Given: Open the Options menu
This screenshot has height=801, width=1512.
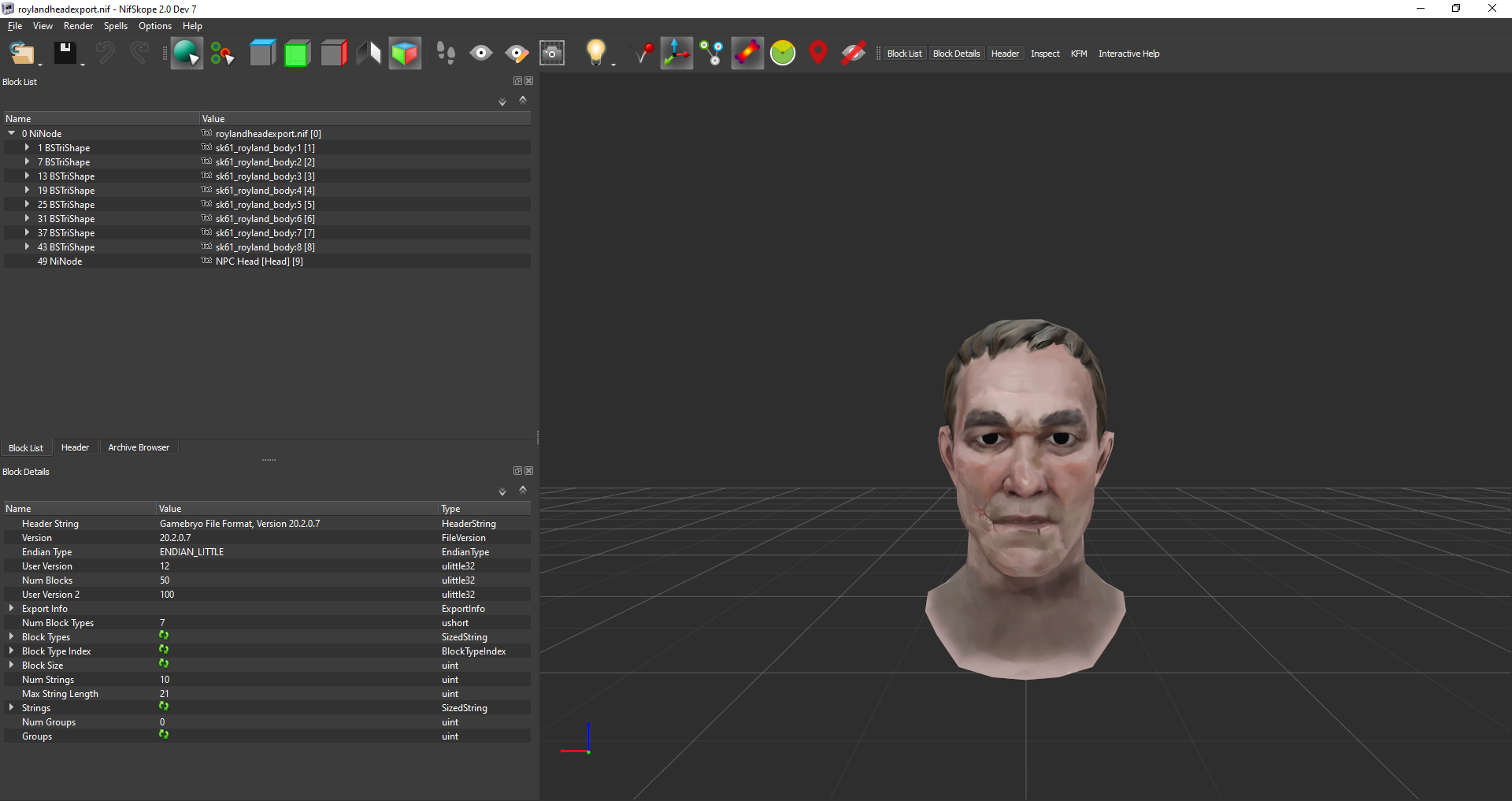Looking at the screenshot, I should (155, 26).
